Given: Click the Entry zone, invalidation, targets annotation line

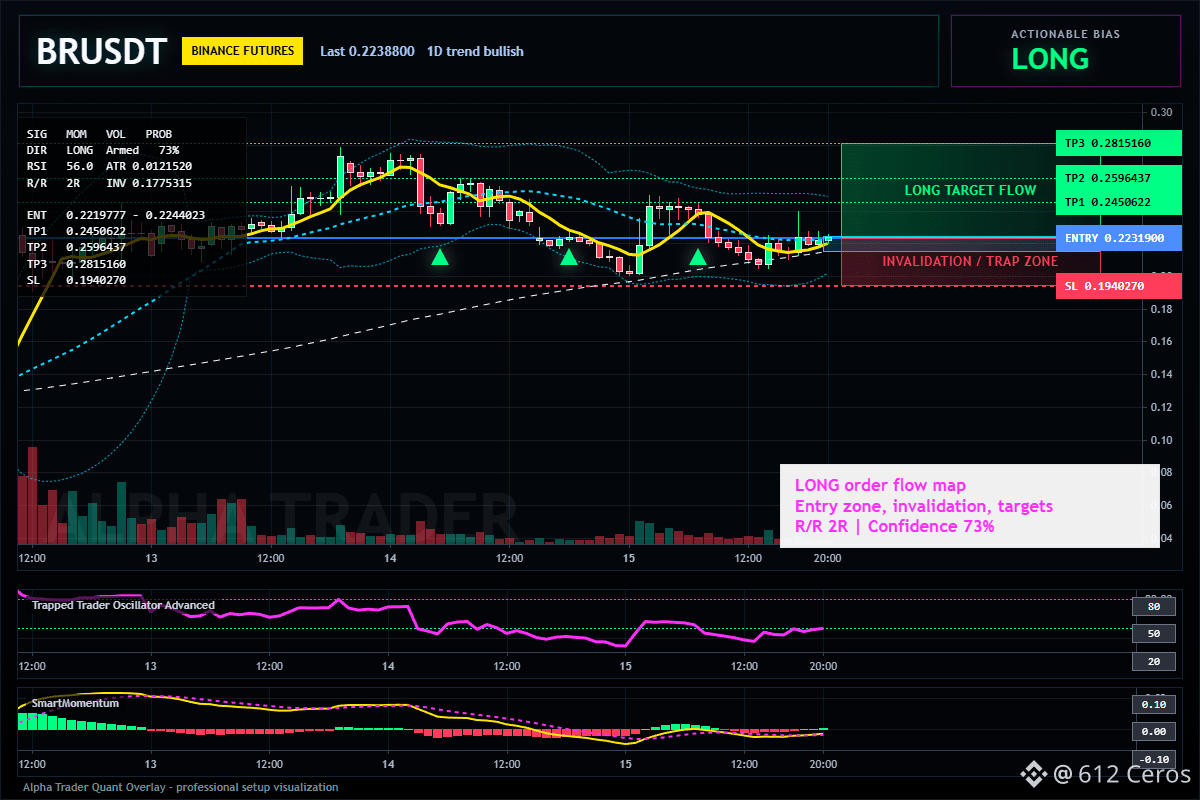Looking at the screenshot, I should 923,506.
